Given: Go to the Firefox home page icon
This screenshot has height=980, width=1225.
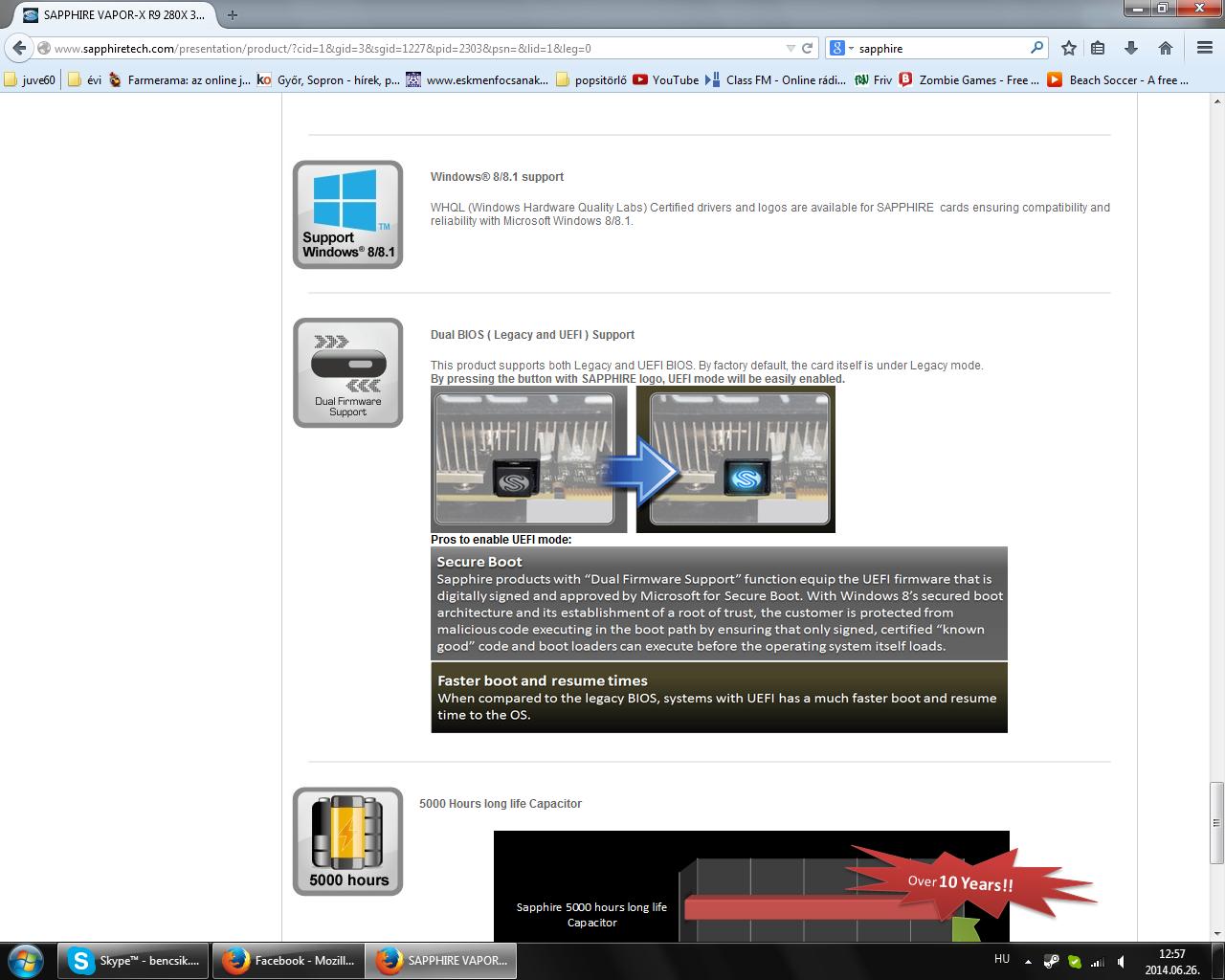Looking at the screenshot, I should [x=1165, y=48].
